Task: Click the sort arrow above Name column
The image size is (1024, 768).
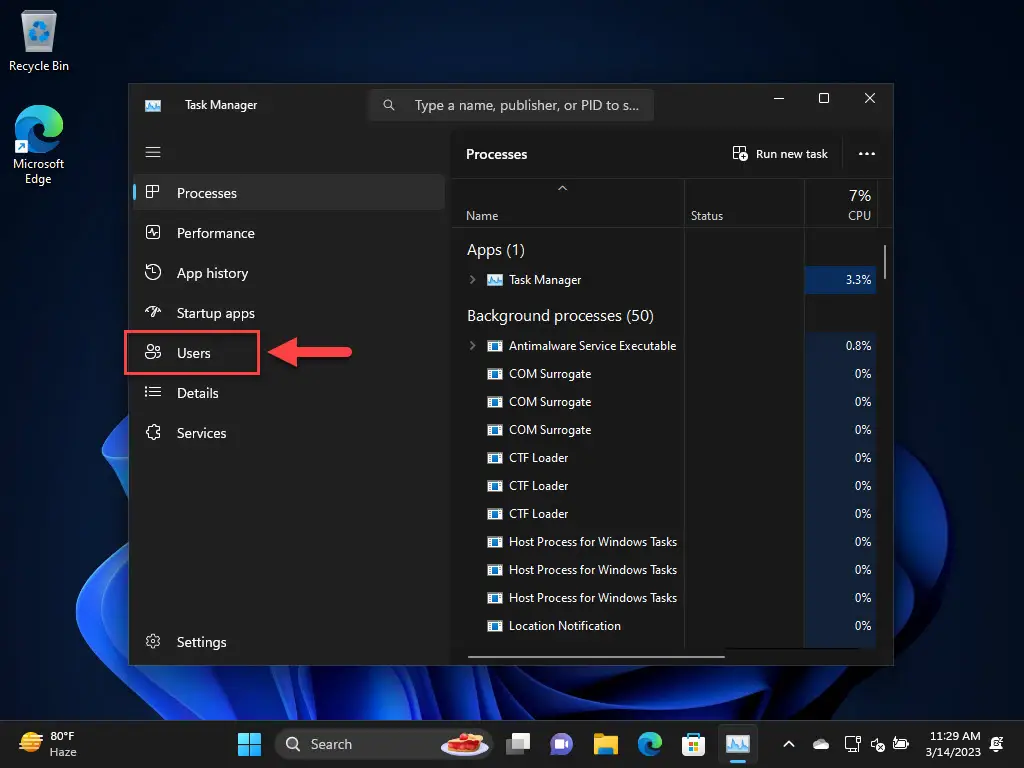Action: (562, 188)
